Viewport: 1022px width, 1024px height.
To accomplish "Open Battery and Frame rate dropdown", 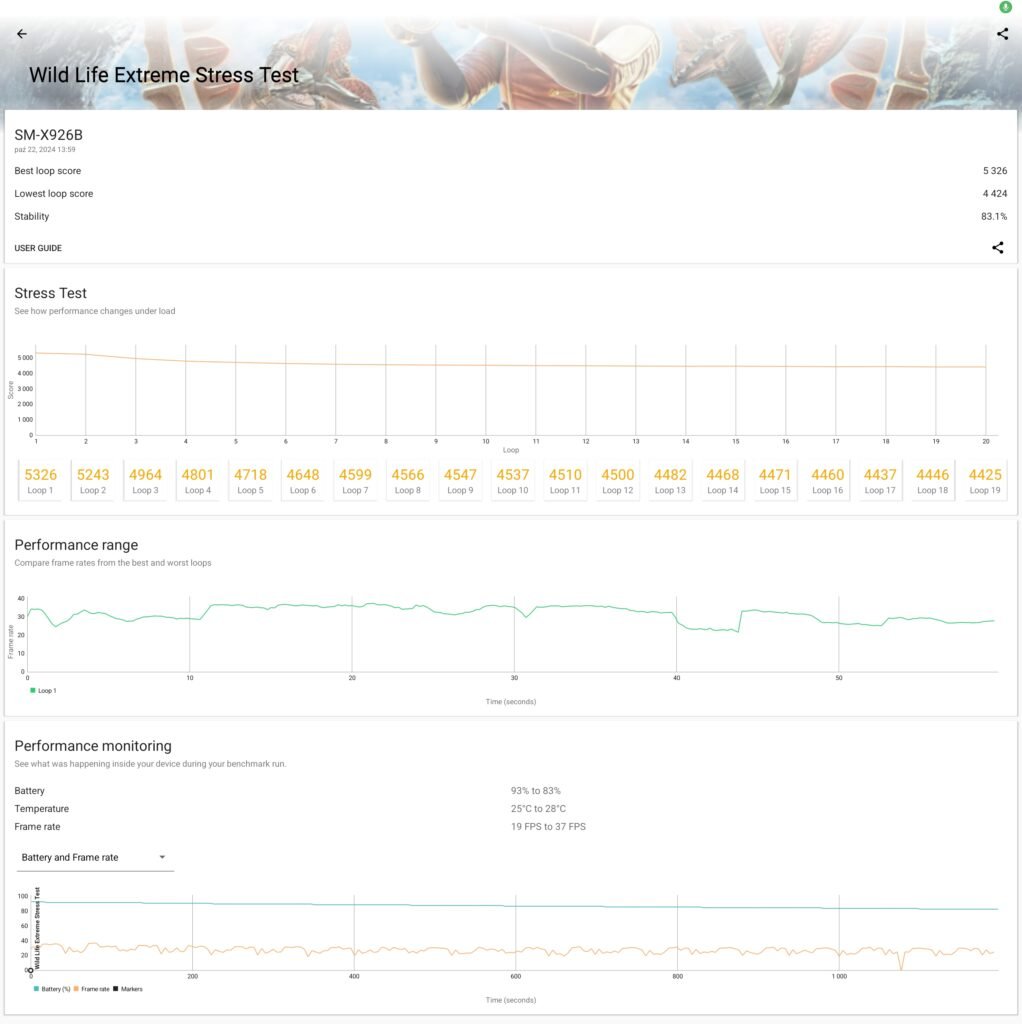I will pos(95,857).
